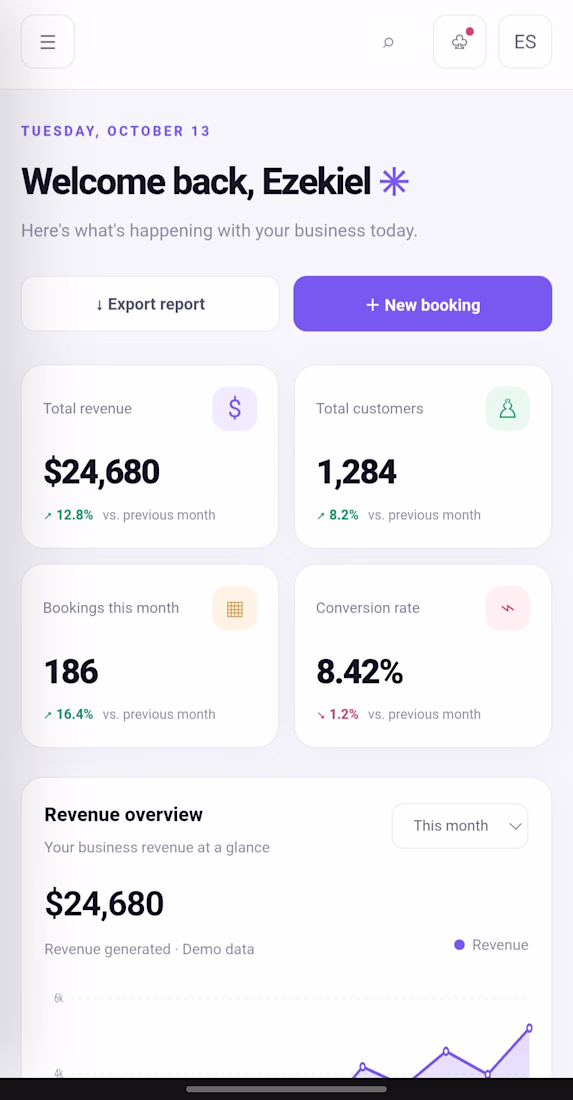Expand the This month dropdown
This screenshot has width=573, height=1100.
[x=460, y=826]
